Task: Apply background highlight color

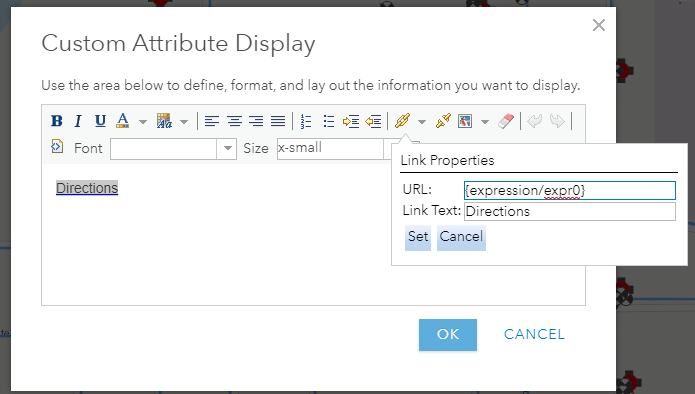Action: click(164, 121)
